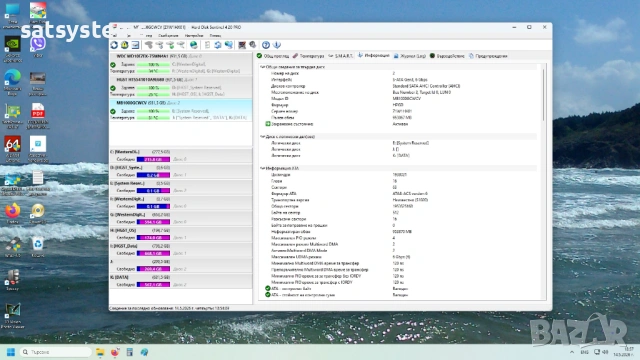The height and width of the screenshot is (360, 640).
Task: Open the Firefox desktop shortcut
Action: (x=13, y=213)
